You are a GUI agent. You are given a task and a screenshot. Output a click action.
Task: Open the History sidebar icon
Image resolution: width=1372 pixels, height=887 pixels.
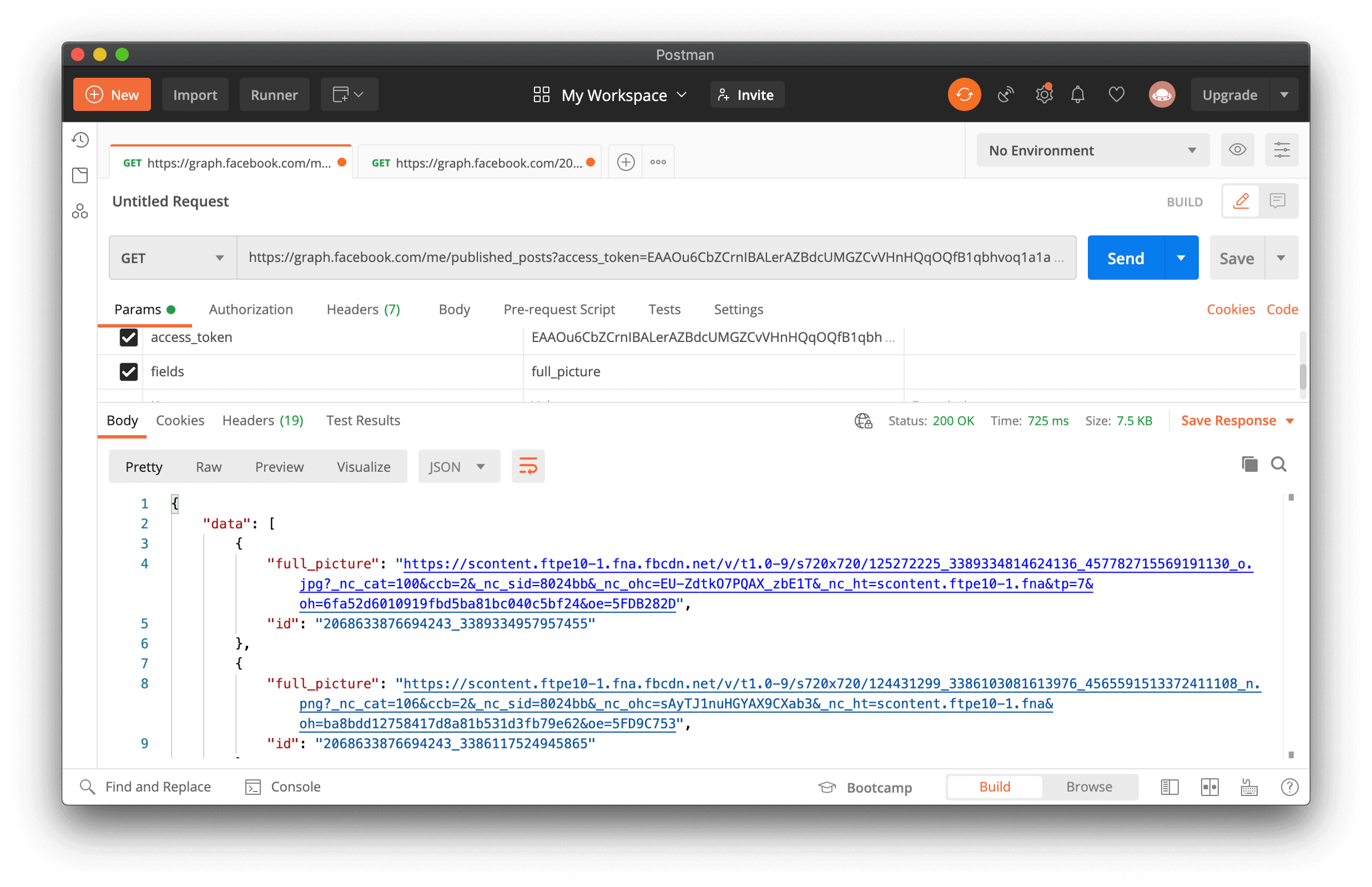(80, 140)
